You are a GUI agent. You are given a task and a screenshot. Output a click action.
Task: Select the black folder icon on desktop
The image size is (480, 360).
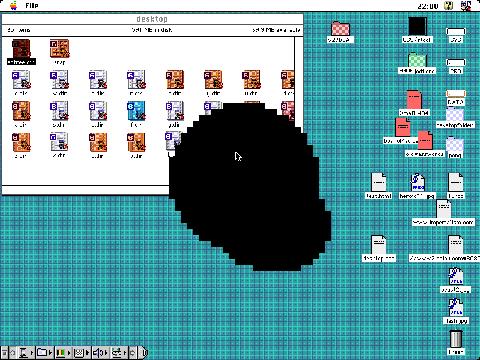click(x=417, y=27)
